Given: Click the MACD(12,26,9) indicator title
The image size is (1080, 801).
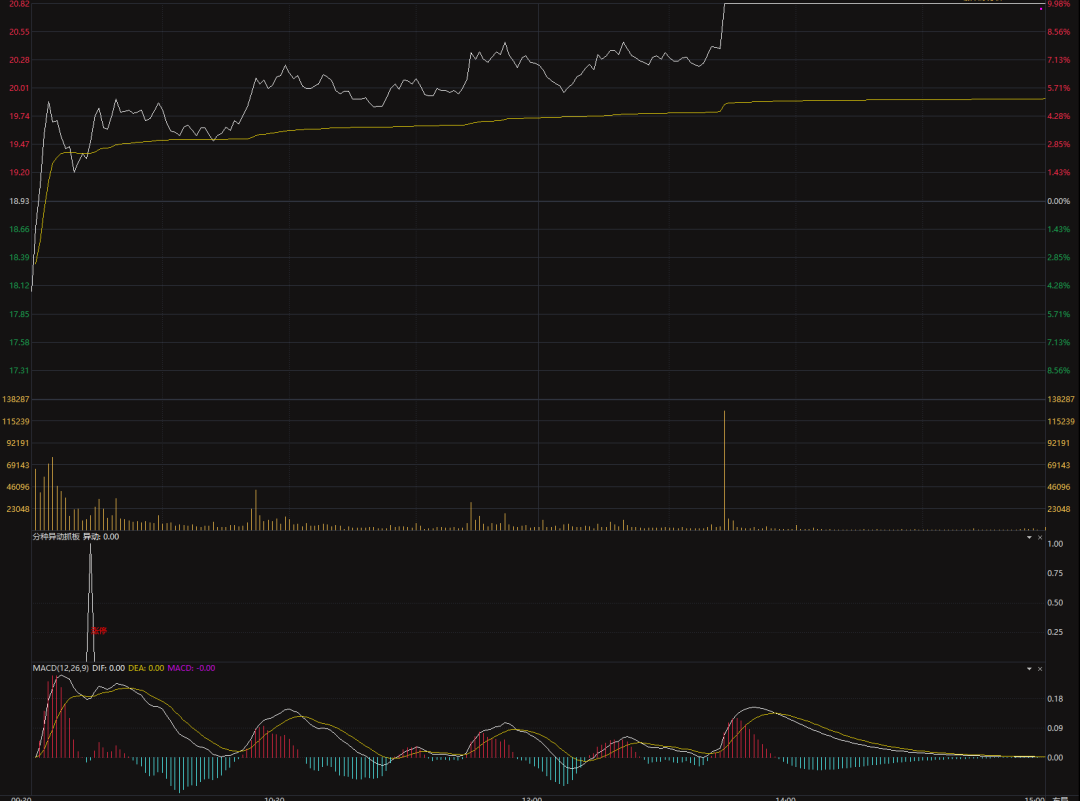Looking at the screenshot, I should (x=58, y=668).
